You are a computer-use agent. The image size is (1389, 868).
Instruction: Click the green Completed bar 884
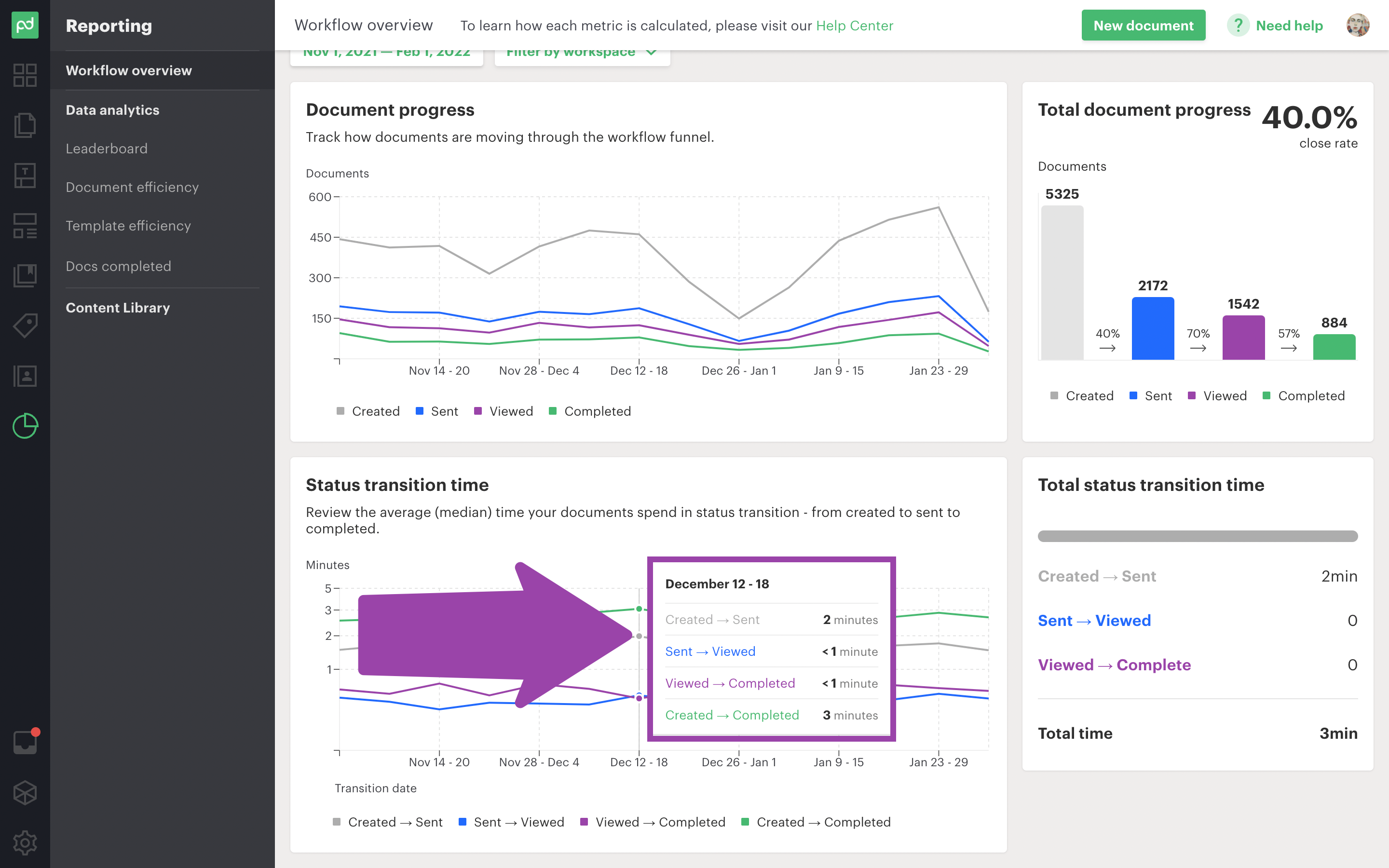1334,347
